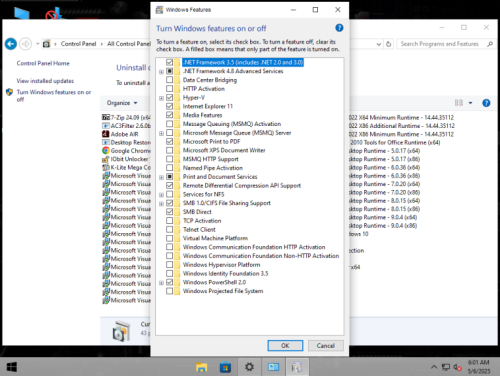This screenshot has width=500, height=376.
Task: Enable TCP Activation checkbox
Action: point(170,221)
